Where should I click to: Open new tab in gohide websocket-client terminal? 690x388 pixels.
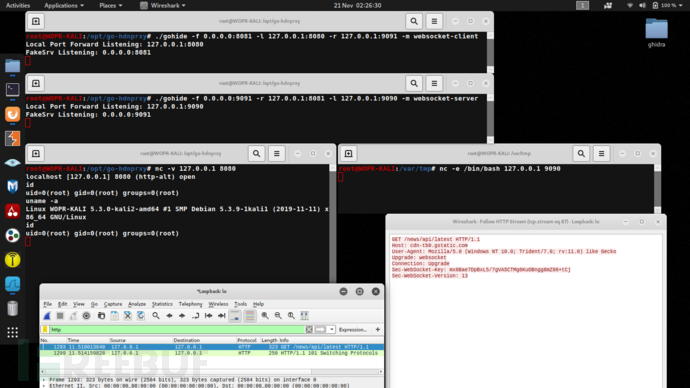tap(36, 21)
